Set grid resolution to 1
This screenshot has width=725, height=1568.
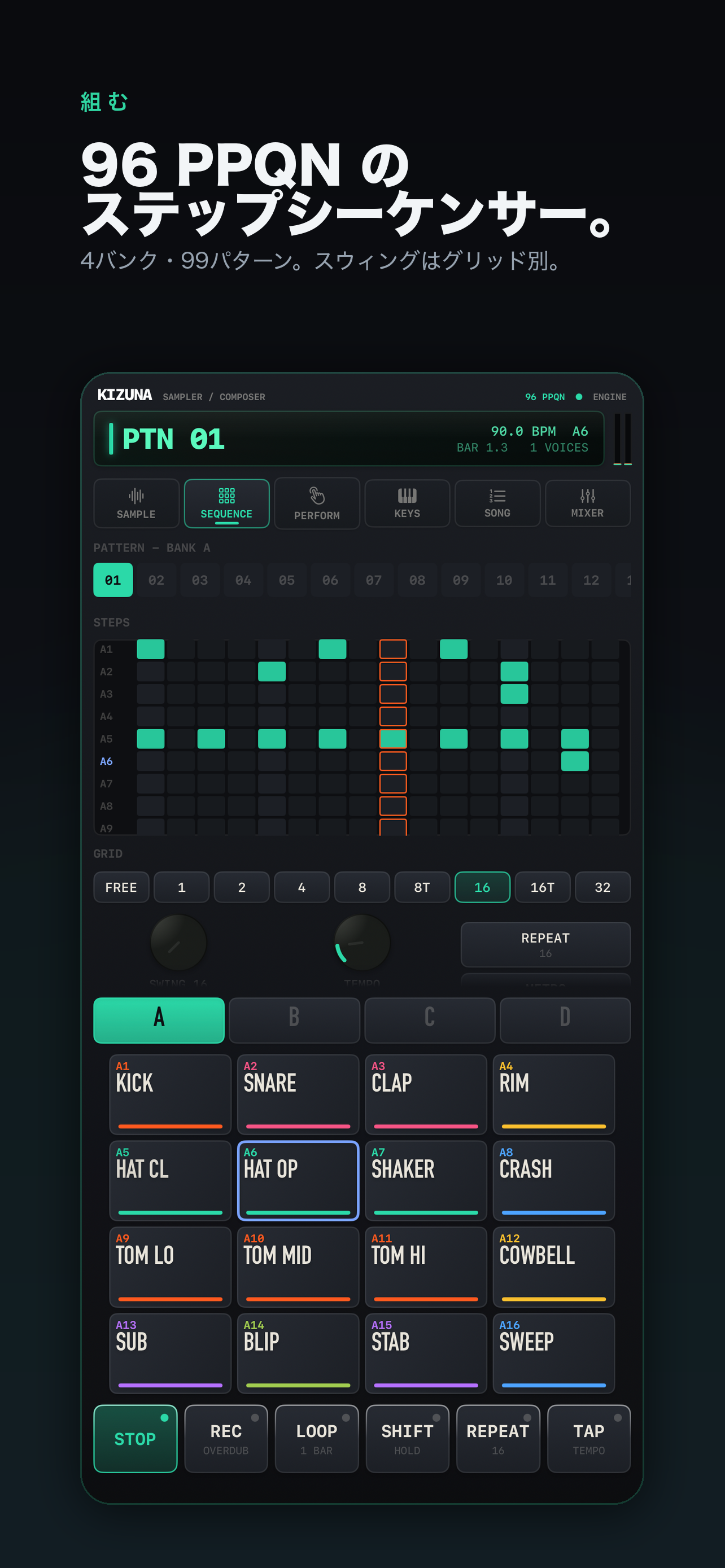(181, 887)
